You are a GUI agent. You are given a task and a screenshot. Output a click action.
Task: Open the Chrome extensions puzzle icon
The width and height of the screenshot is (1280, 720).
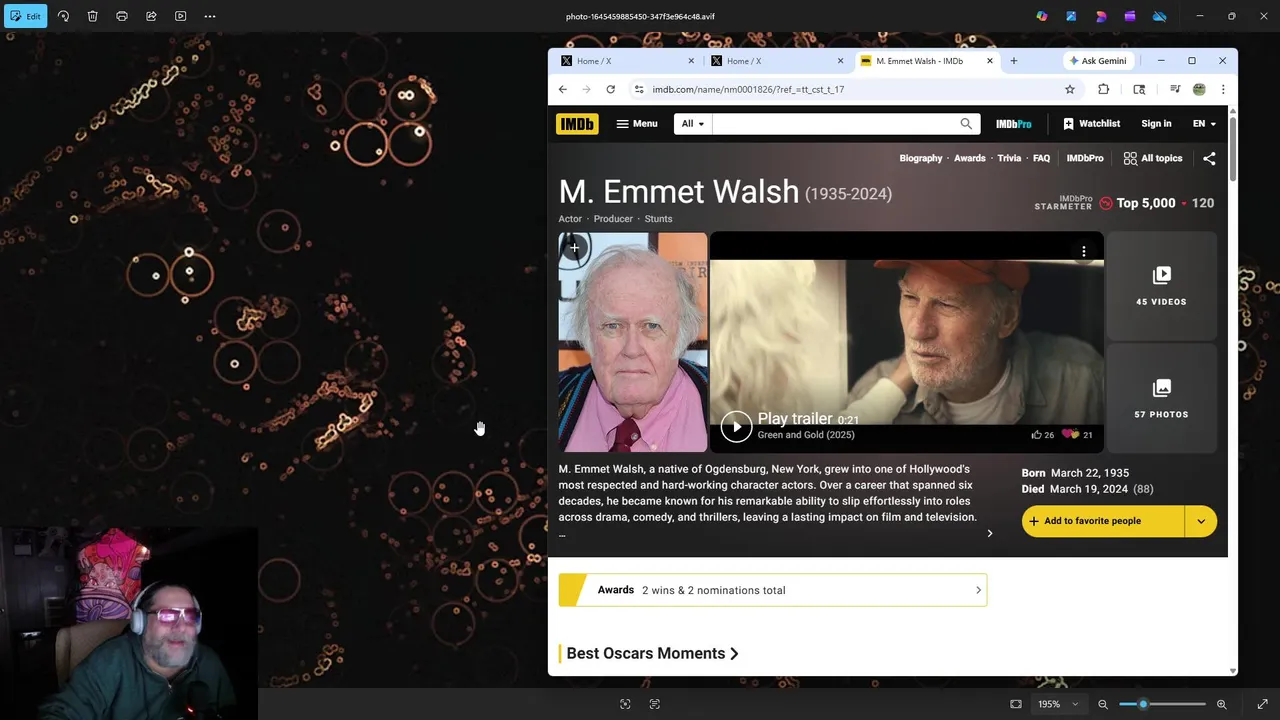click(x=1103, y=89)
